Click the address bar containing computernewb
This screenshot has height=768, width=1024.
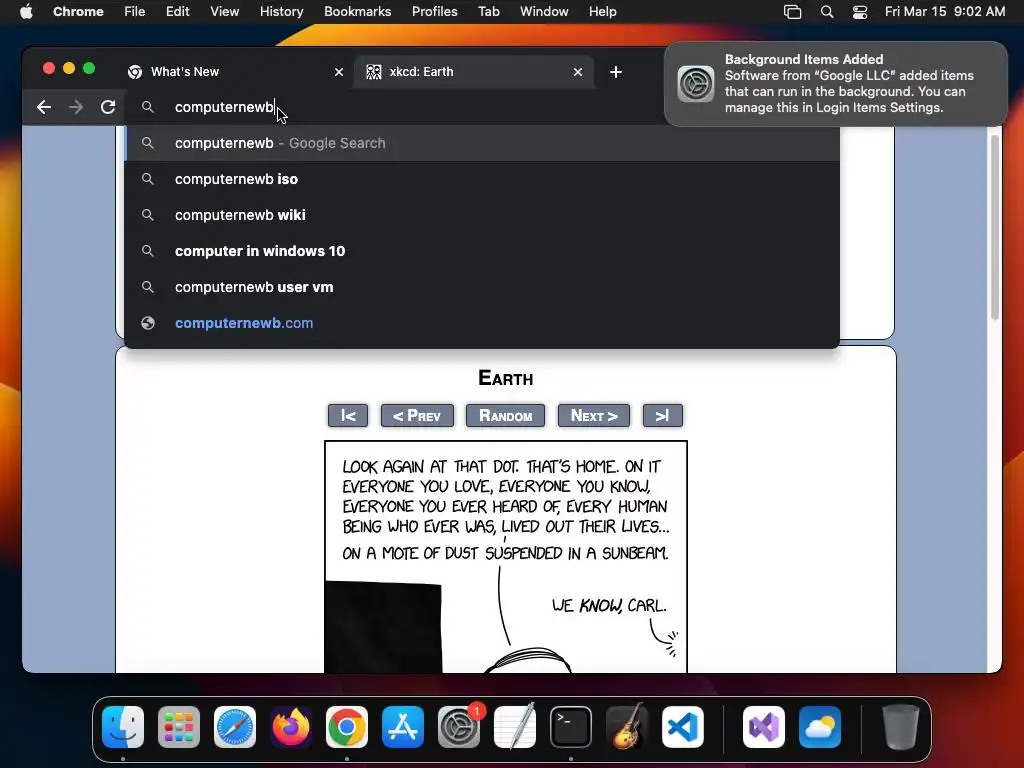pyautogui.click(x=392, y=107)
